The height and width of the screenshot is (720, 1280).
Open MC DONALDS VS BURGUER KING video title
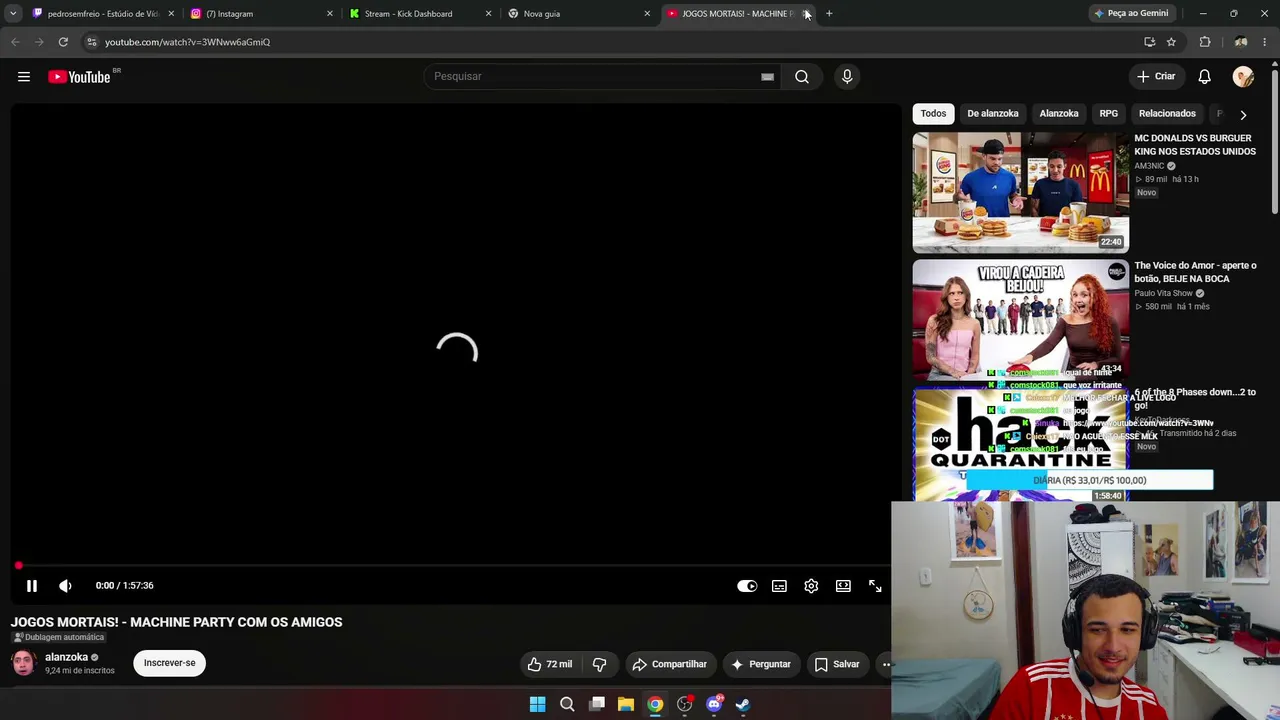[1195, 145]
